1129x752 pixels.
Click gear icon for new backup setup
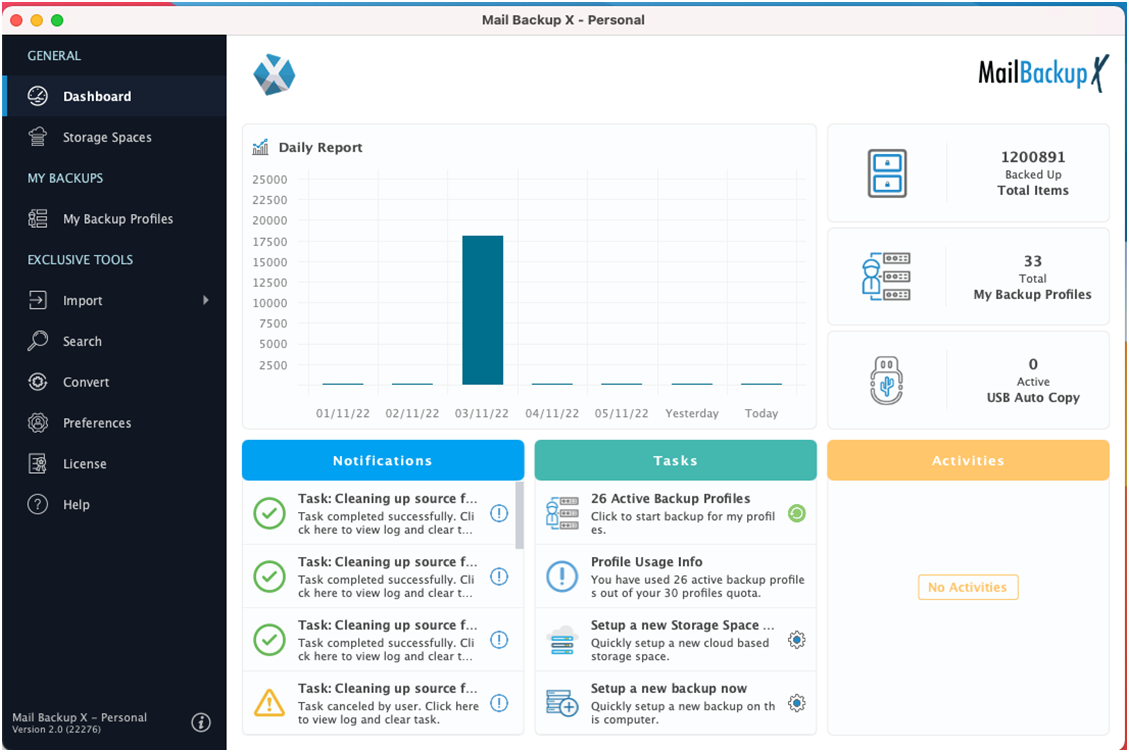tap(796, 703)
